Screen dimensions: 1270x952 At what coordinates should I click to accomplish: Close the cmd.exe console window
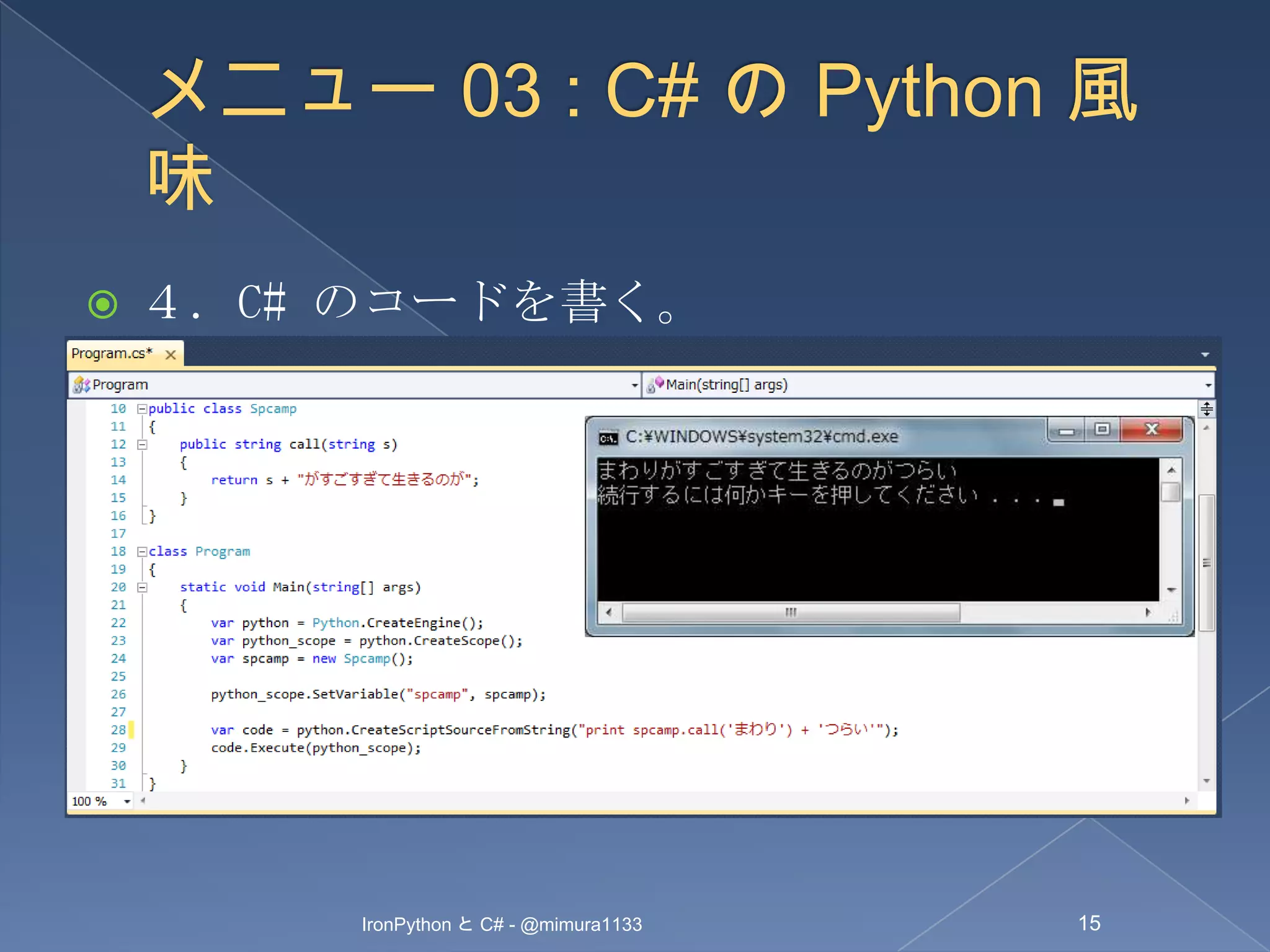pyautogui.click(x=1152, y=430)
